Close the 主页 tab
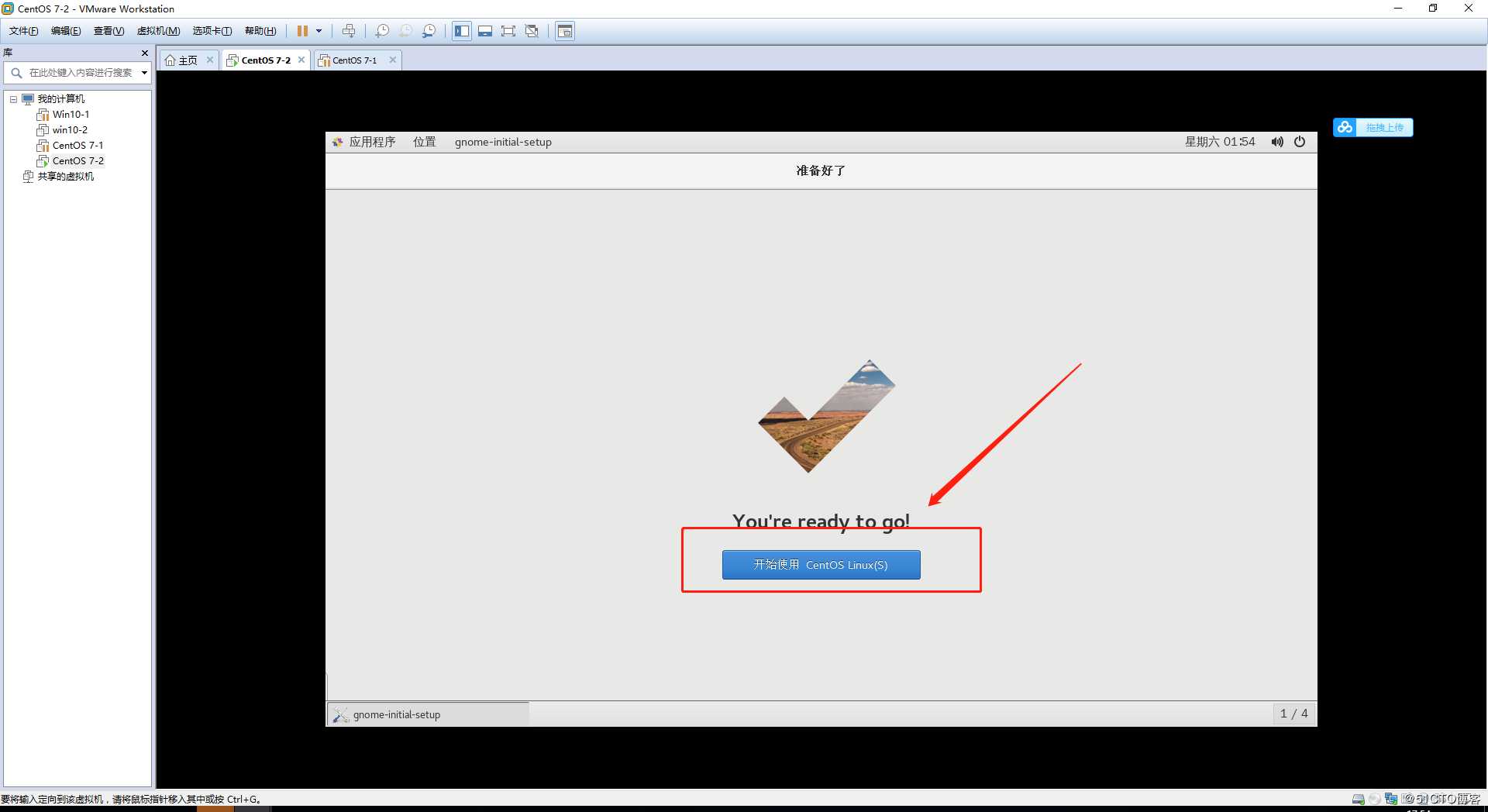The height and width of the screenshot is (812, 1488). (x=209, y=60)
